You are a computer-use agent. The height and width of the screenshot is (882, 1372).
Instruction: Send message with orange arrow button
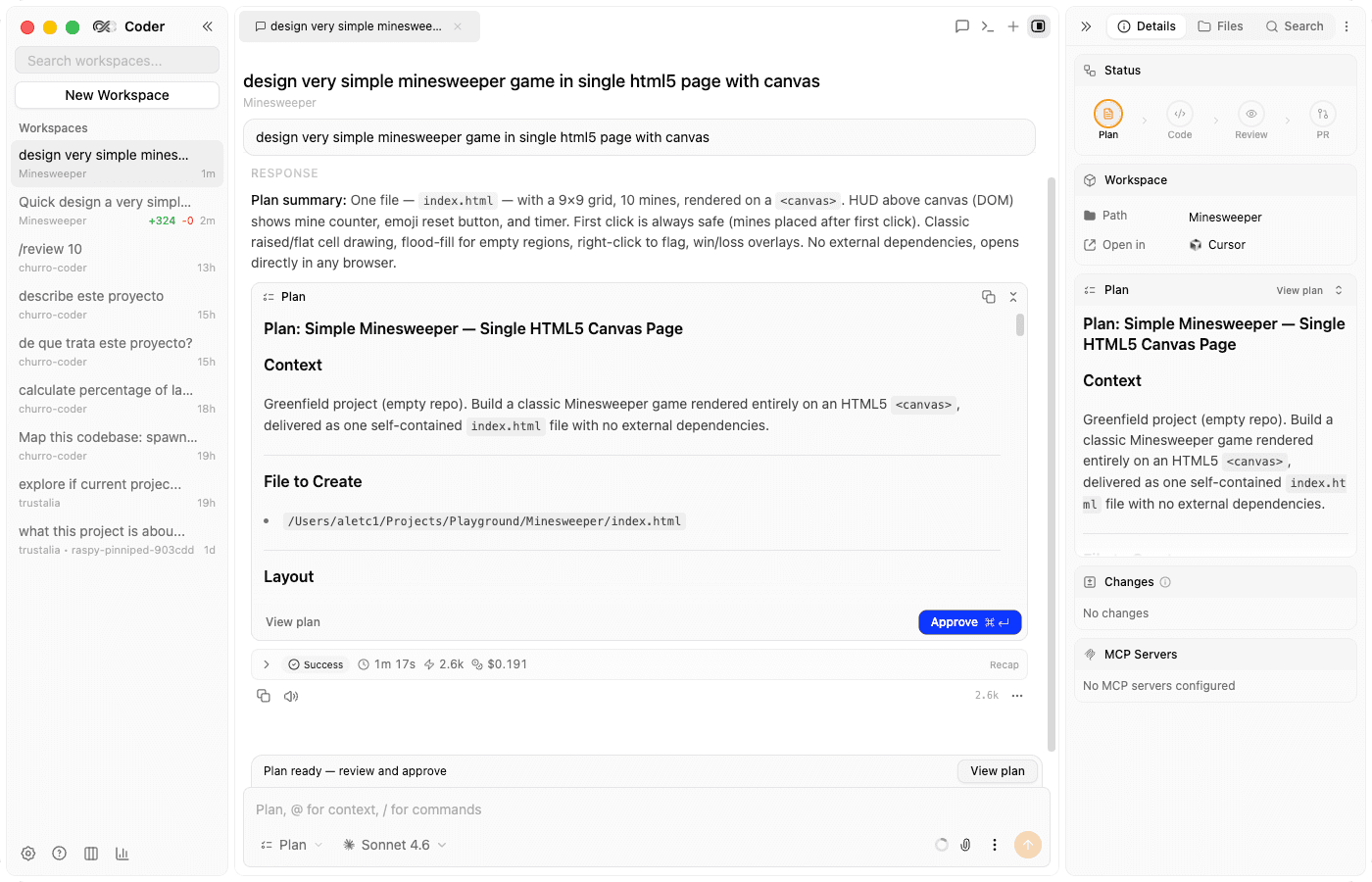[x=1028, y=845]
